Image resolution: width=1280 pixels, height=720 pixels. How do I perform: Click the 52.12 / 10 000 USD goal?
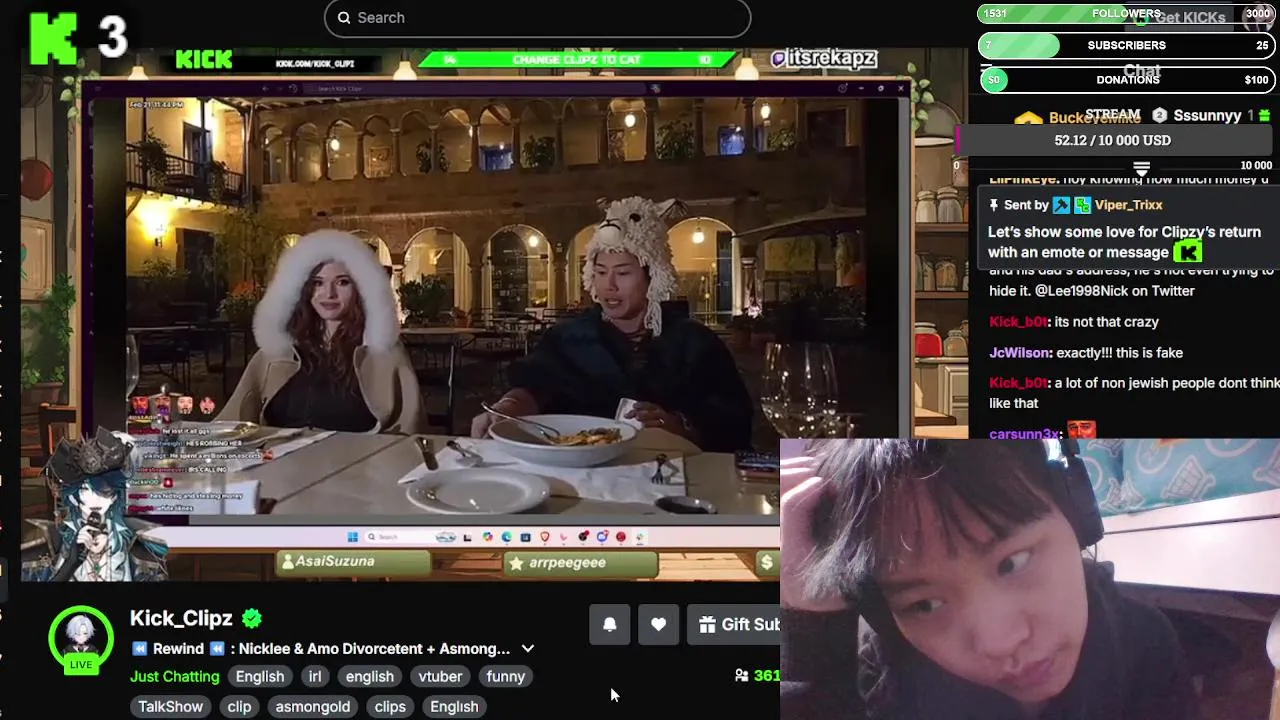tap(1112, 141)
